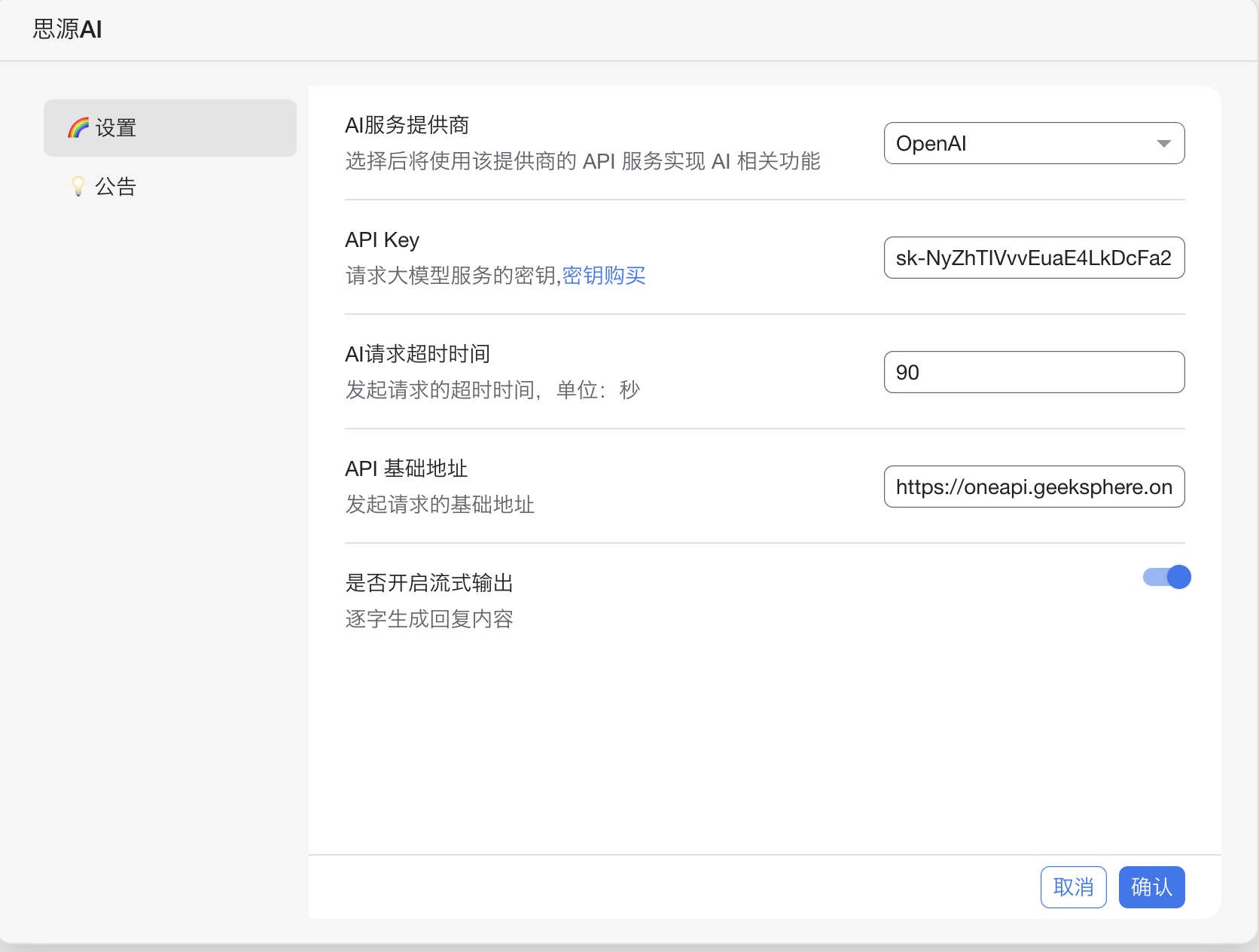Image resolution: width=1259 pixels, height=952 pixels.
Task: Click the API 基础地址 URL input field
Action: click(x=1034, y=487)
